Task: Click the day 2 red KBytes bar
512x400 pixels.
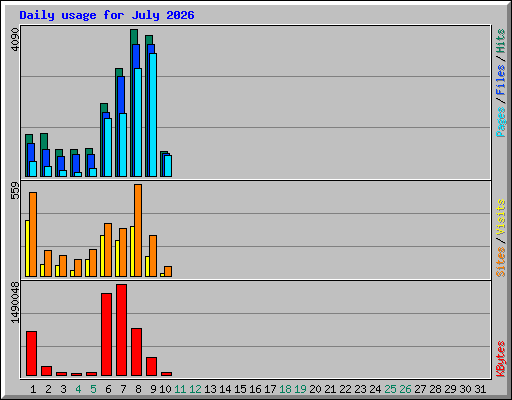Action: pyautogui.click(x=46, y=371)
